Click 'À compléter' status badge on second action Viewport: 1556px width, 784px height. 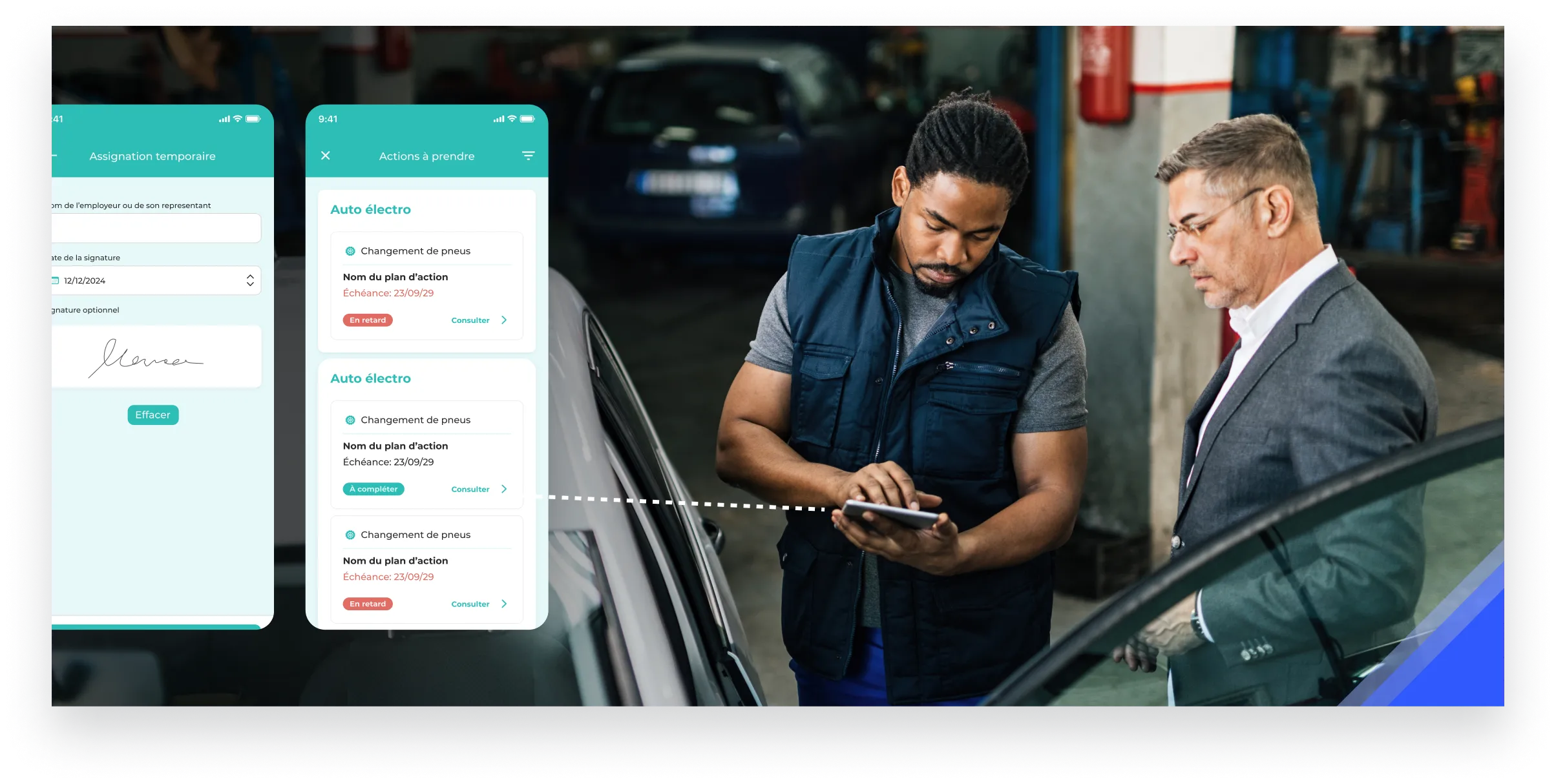pyautogui.click(x=373, y=489)
